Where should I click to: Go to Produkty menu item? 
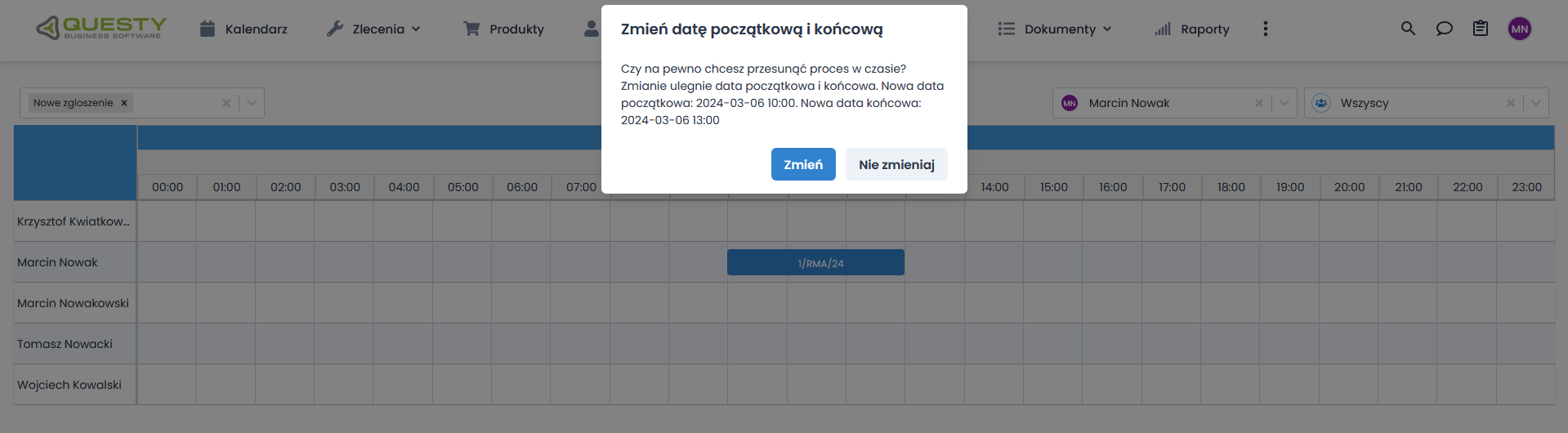pyautogui.click(x=503, y=29)
